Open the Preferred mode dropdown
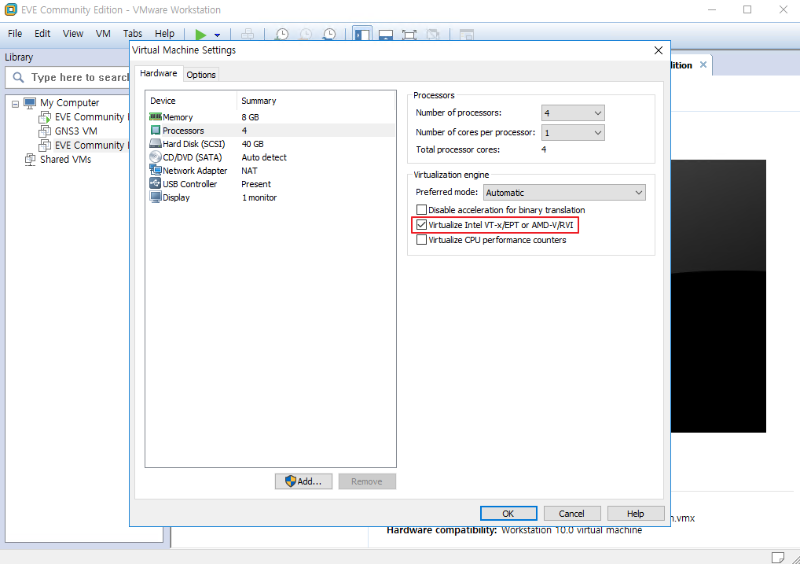The height and width of the screenshot is (564, 800). (564, 192)
